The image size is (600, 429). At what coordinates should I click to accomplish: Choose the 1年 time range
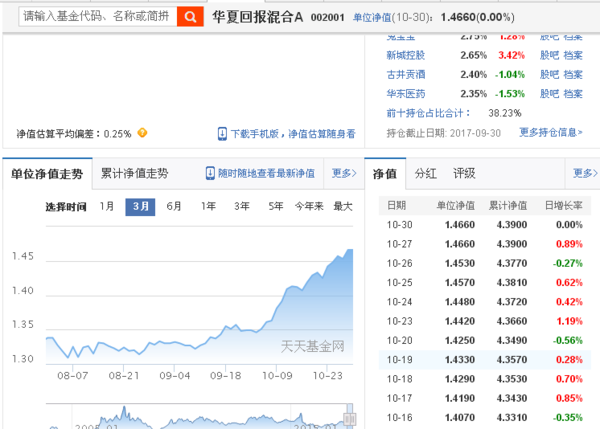209,207
